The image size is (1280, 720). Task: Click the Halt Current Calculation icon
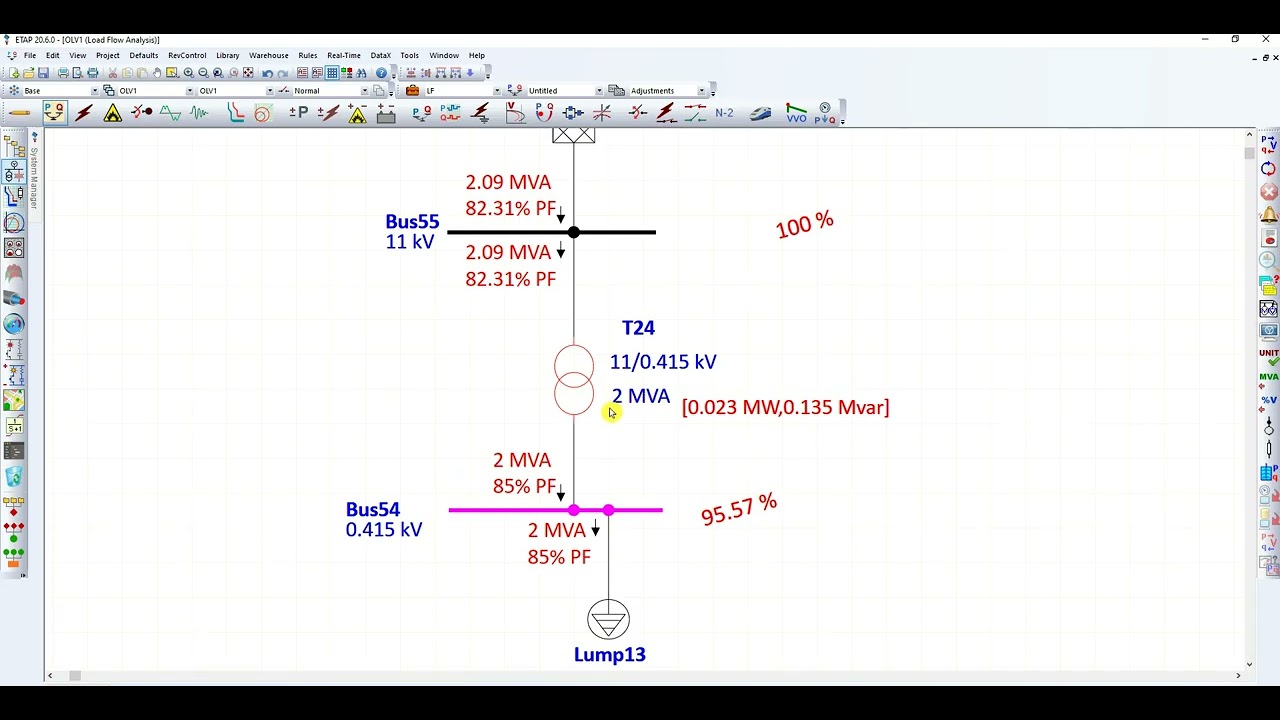point(1269,191)
